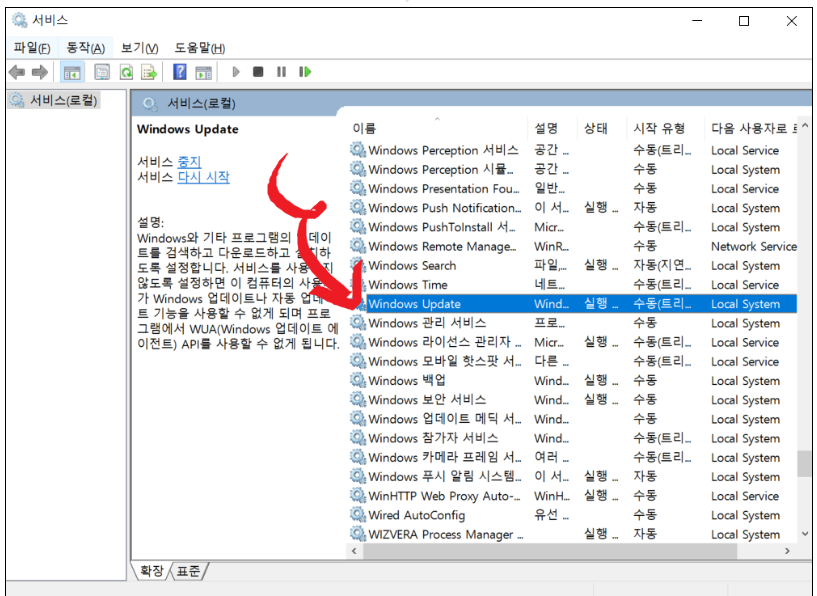Image resolution: width=817 pixels, height=596 pixels.
Task: Click horizontal scrollbar right arrow
Action: [787, 551]
